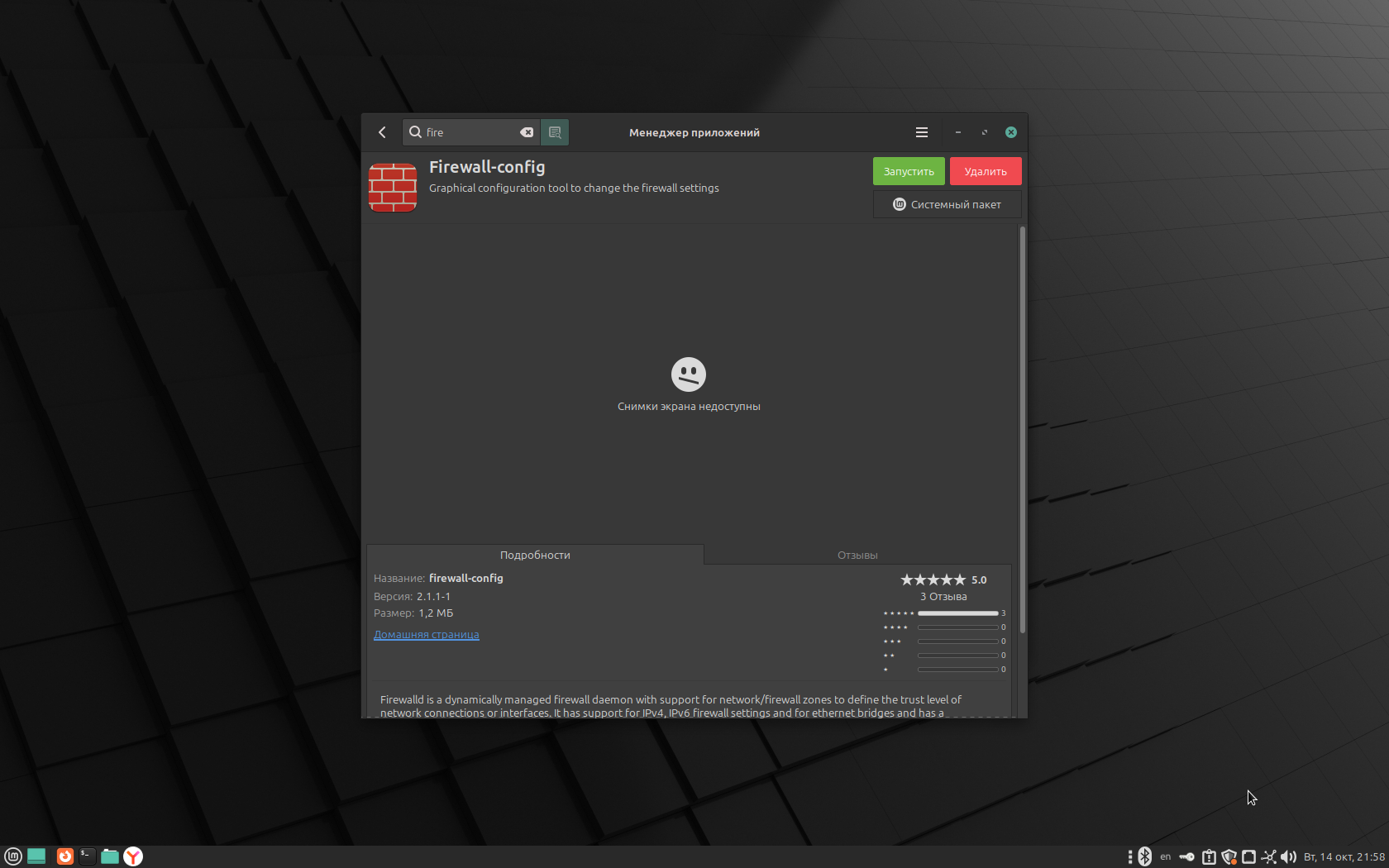Toggle the search-in-description button
Screen dimensions: 1389x868
click(x=555, y=132)
